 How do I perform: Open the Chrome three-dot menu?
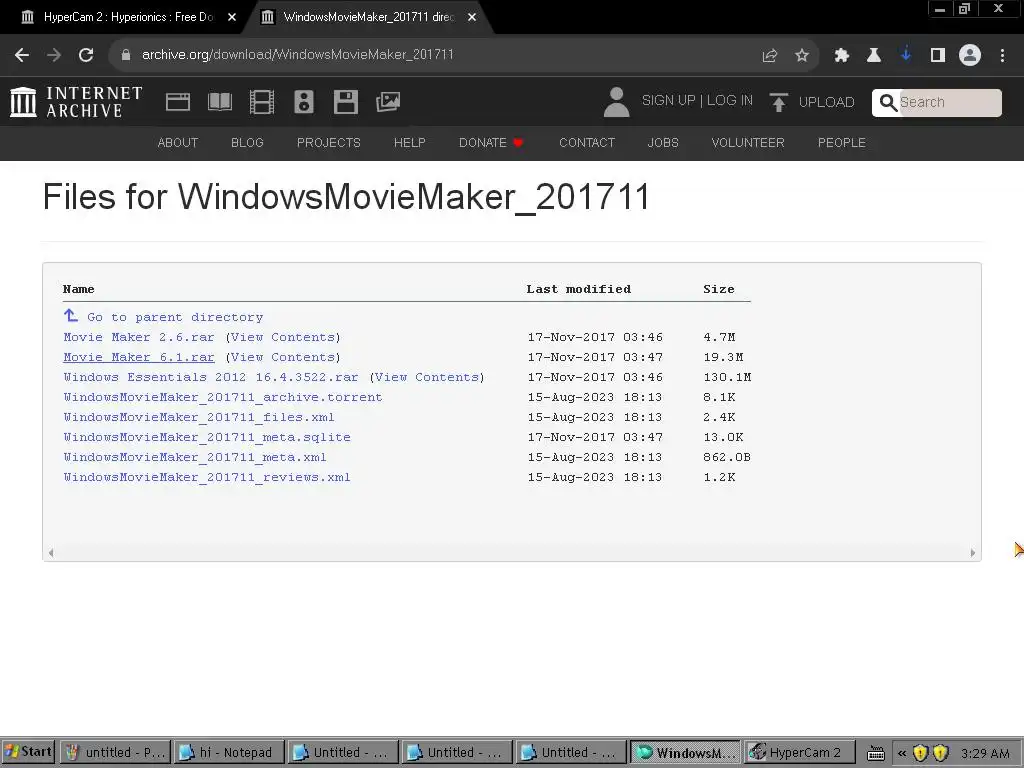[x=1002, y=56]
